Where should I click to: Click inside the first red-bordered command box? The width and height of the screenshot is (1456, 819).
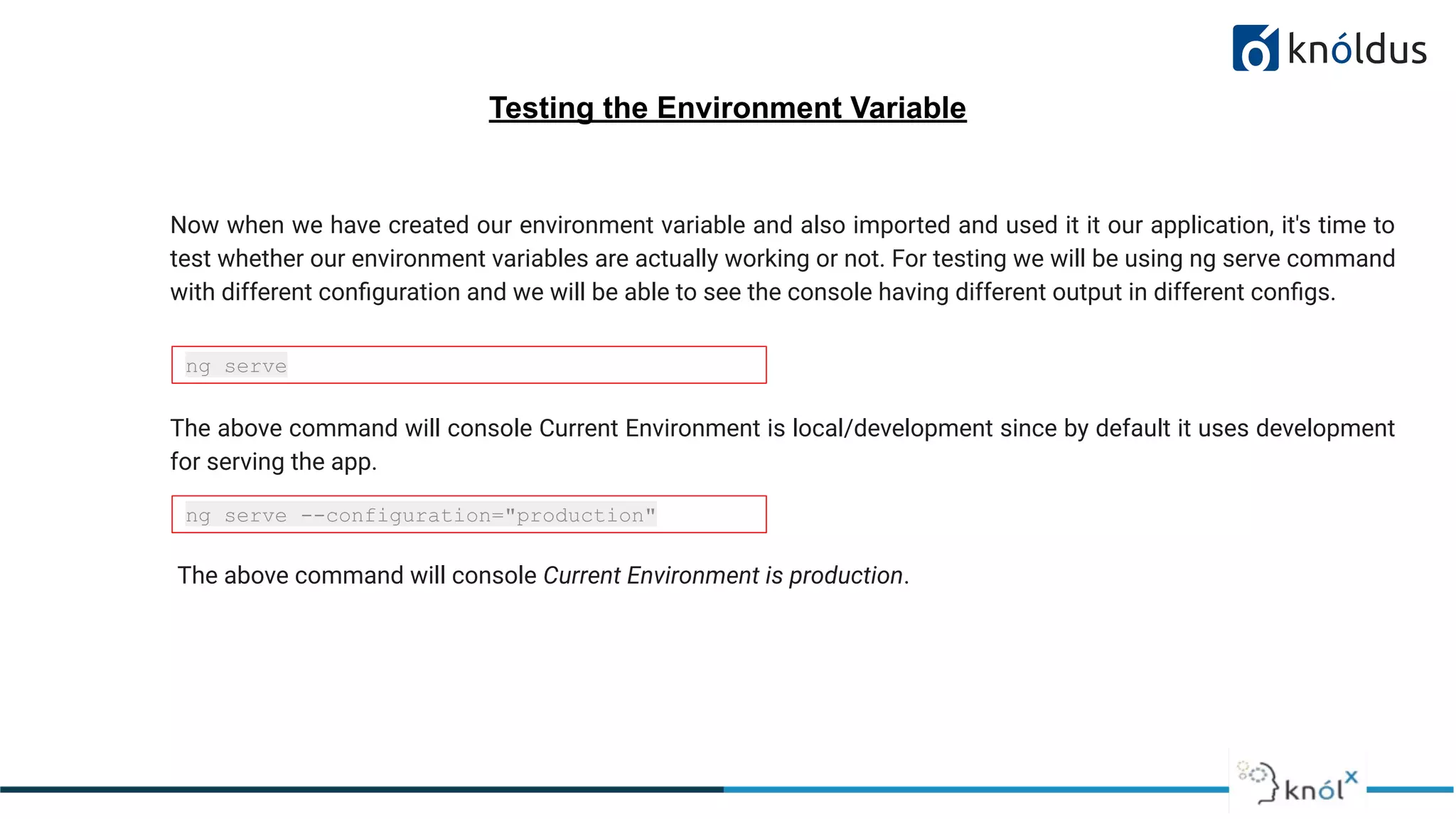(x=469, y=365)
